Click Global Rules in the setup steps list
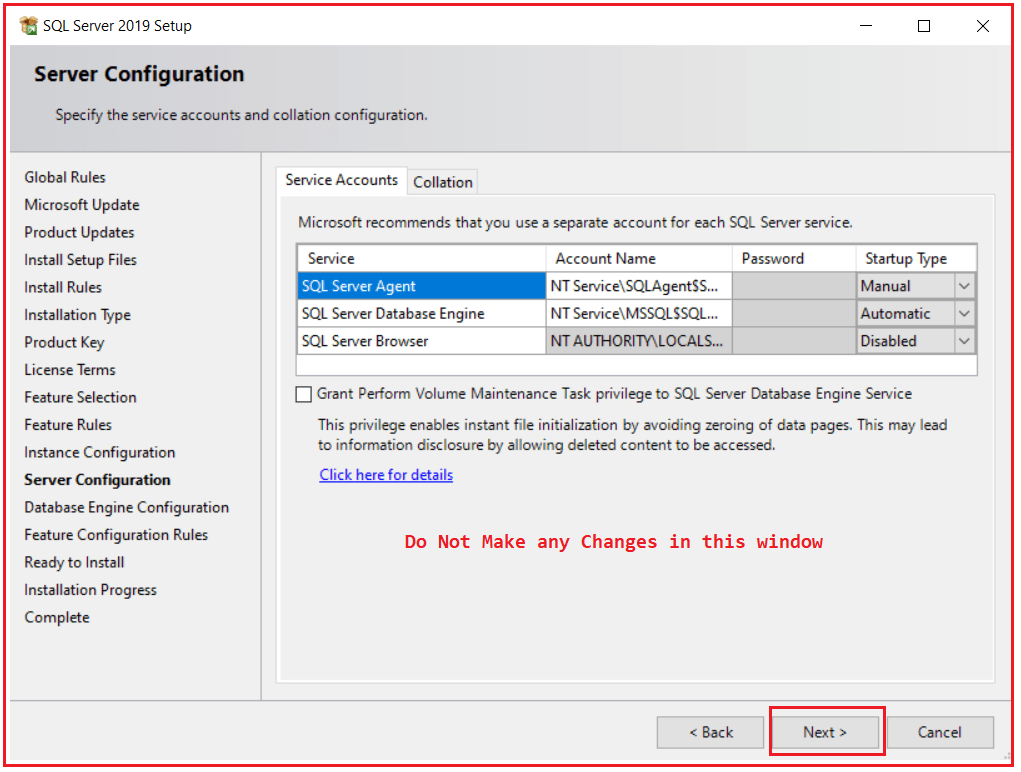 point(64,177)
